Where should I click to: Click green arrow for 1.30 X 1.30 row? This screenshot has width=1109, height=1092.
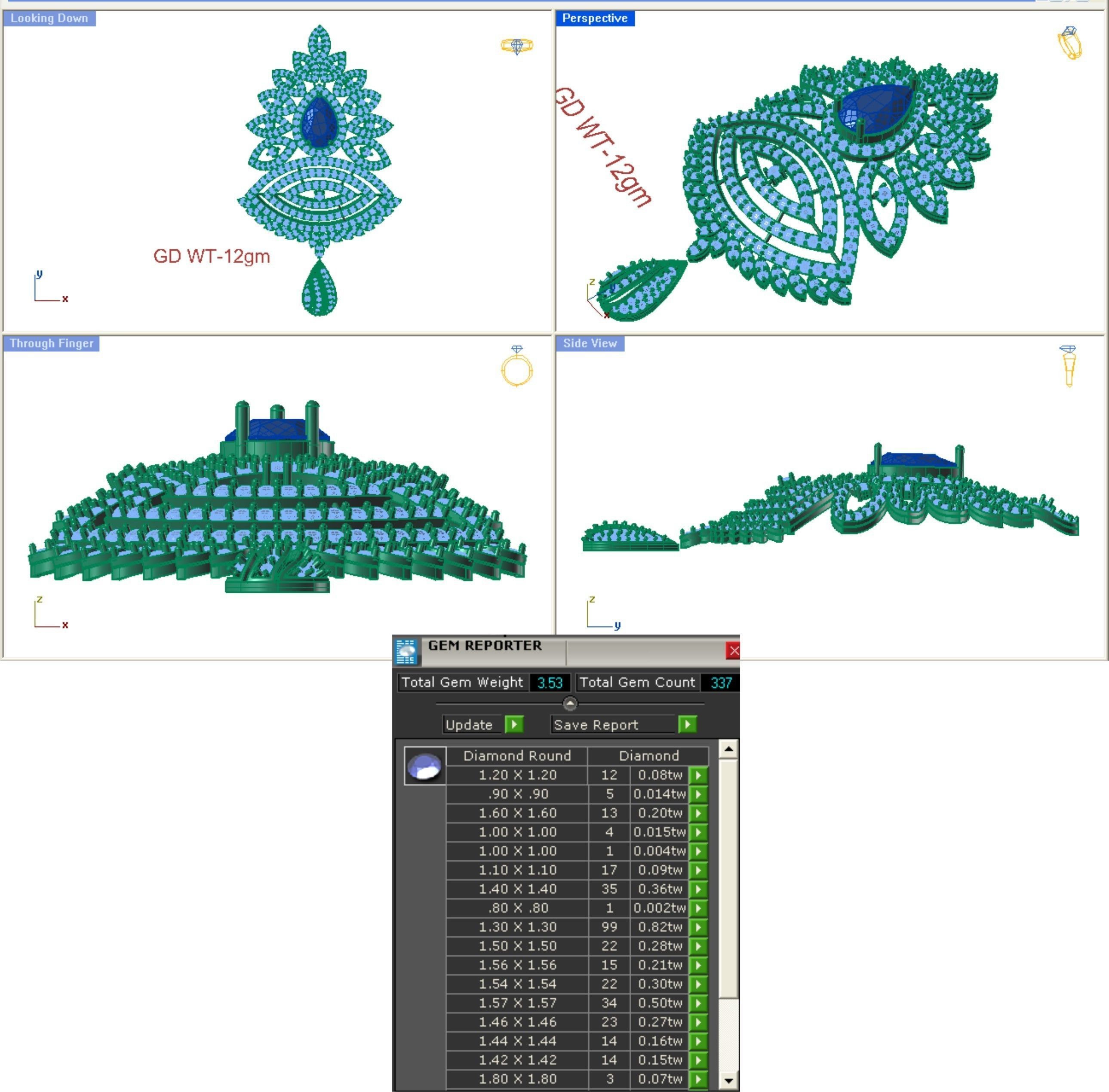697,927
